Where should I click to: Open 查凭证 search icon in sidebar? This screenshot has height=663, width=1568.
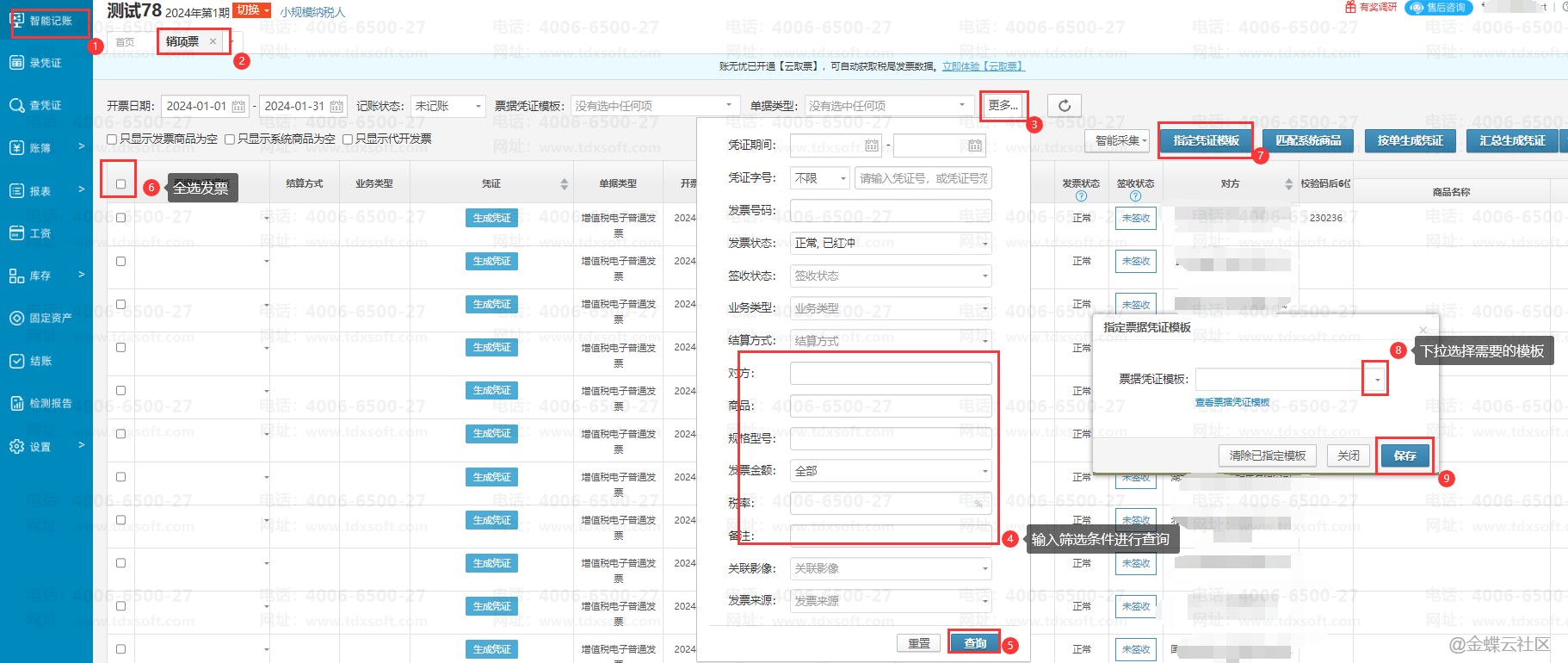(x=17, y=105)
